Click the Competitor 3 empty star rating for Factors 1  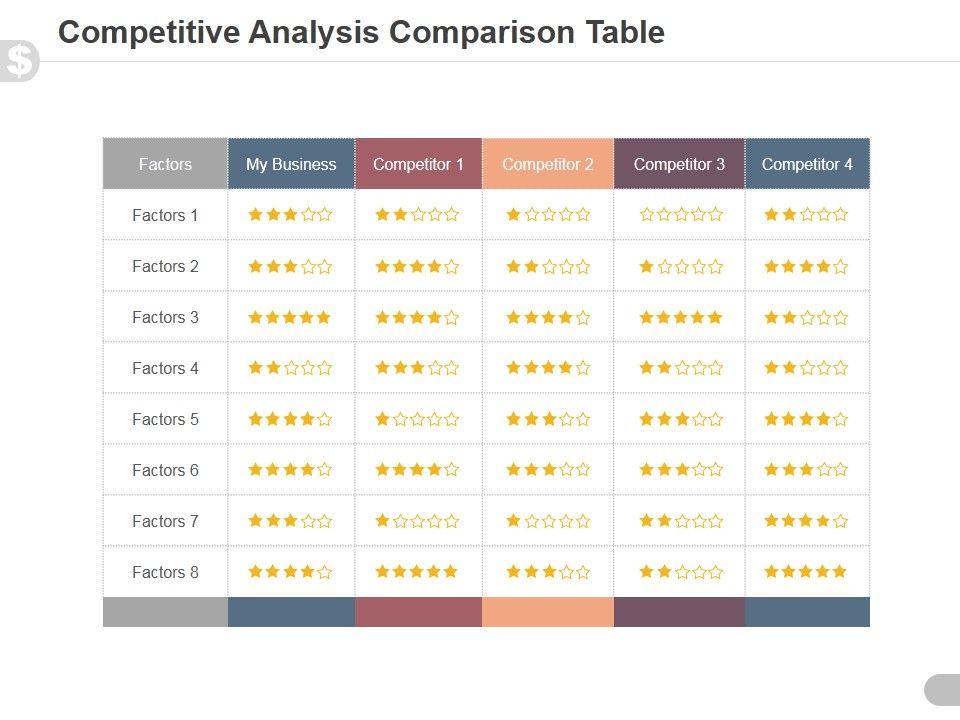pyautogui.click(x=680, y=214)
